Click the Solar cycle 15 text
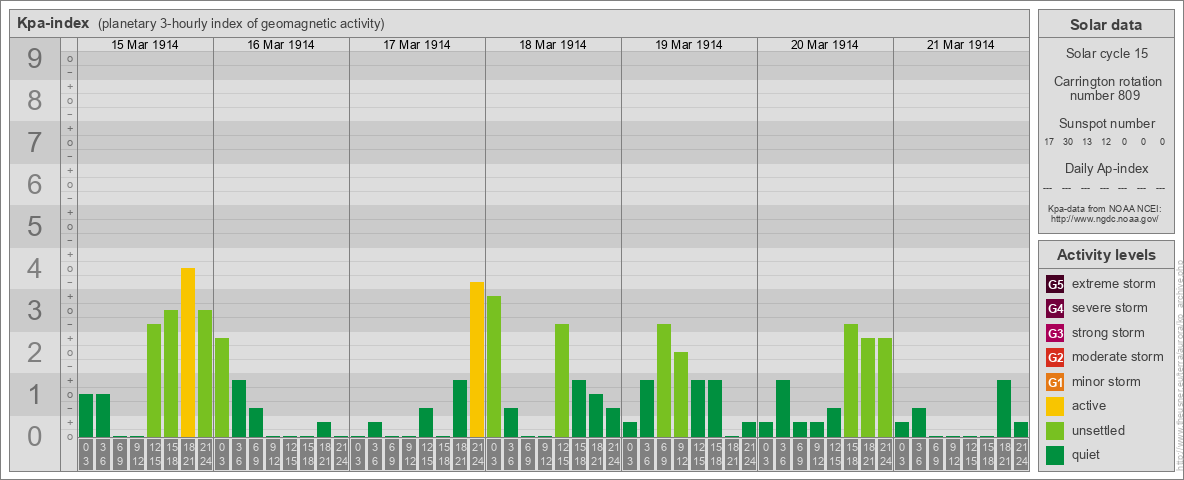Screen dimensions: 1184x480 1106,54
